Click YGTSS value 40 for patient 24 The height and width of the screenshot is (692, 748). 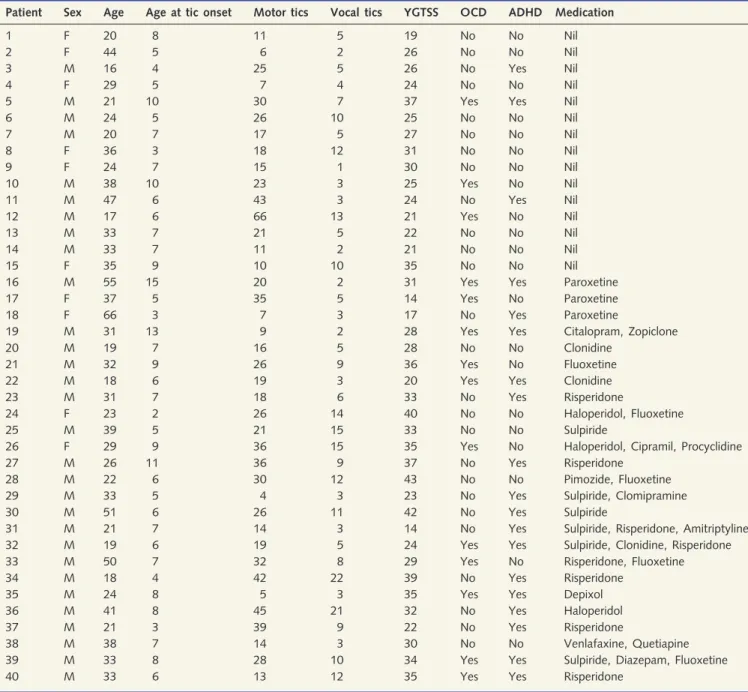411,413
